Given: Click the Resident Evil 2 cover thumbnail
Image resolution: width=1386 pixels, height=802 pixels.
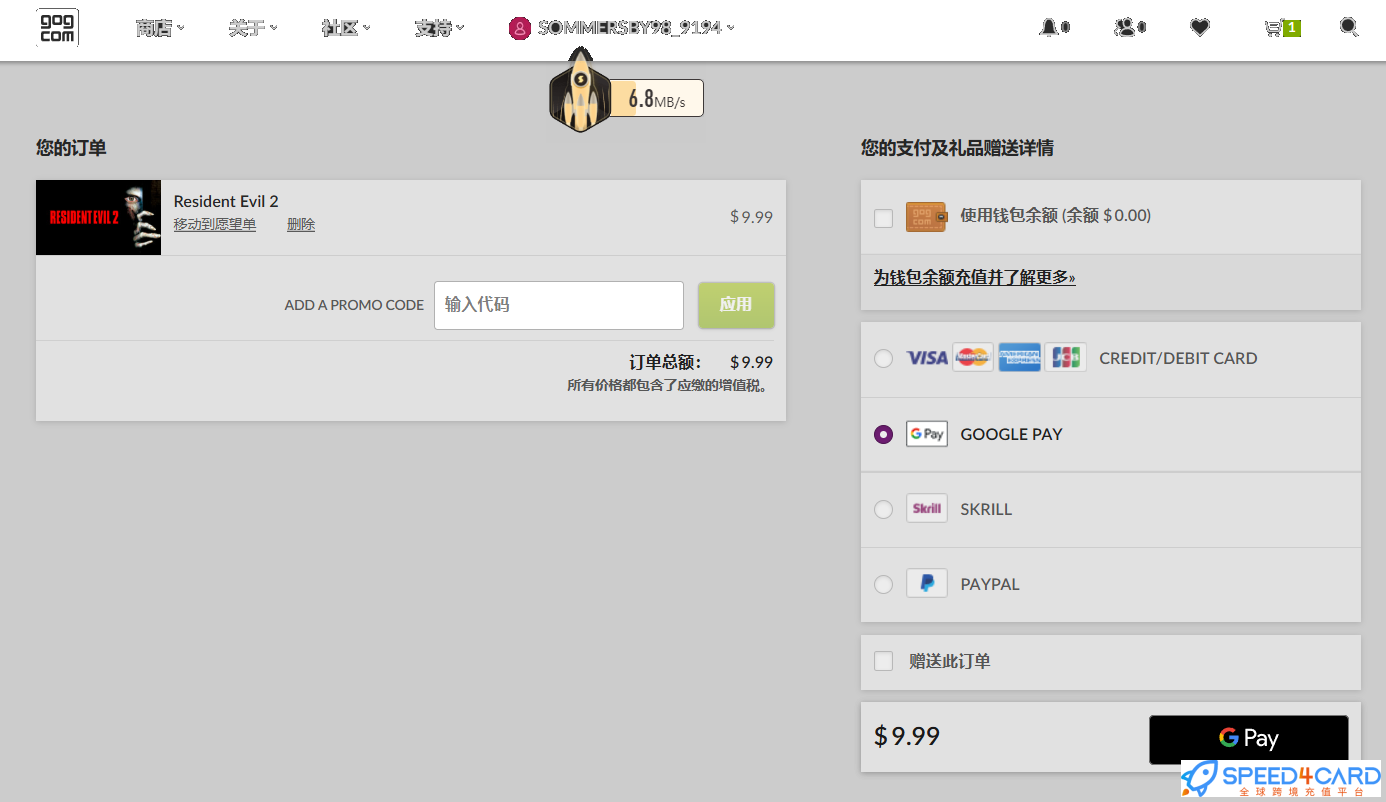Looking at the screenshot, I should [x=98, y=217].
